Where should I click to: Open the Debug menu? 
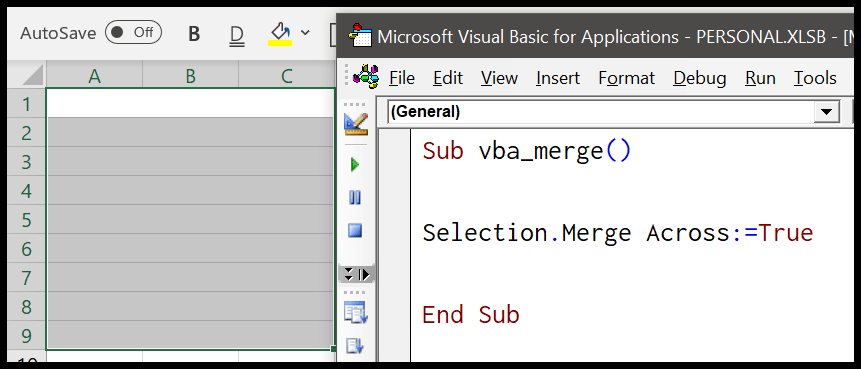(x=700, y=78)
